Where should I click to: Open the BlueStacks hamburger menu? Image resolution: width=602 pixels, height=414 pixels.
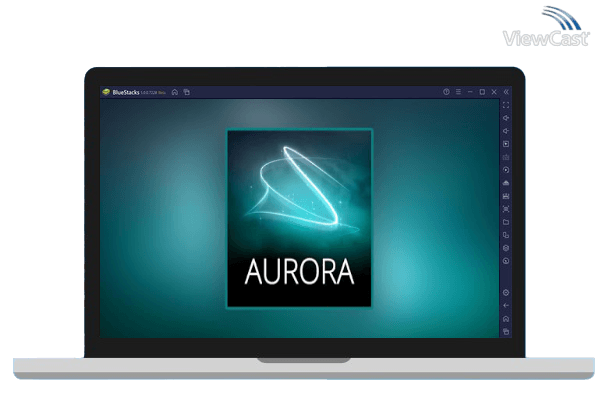458,92
